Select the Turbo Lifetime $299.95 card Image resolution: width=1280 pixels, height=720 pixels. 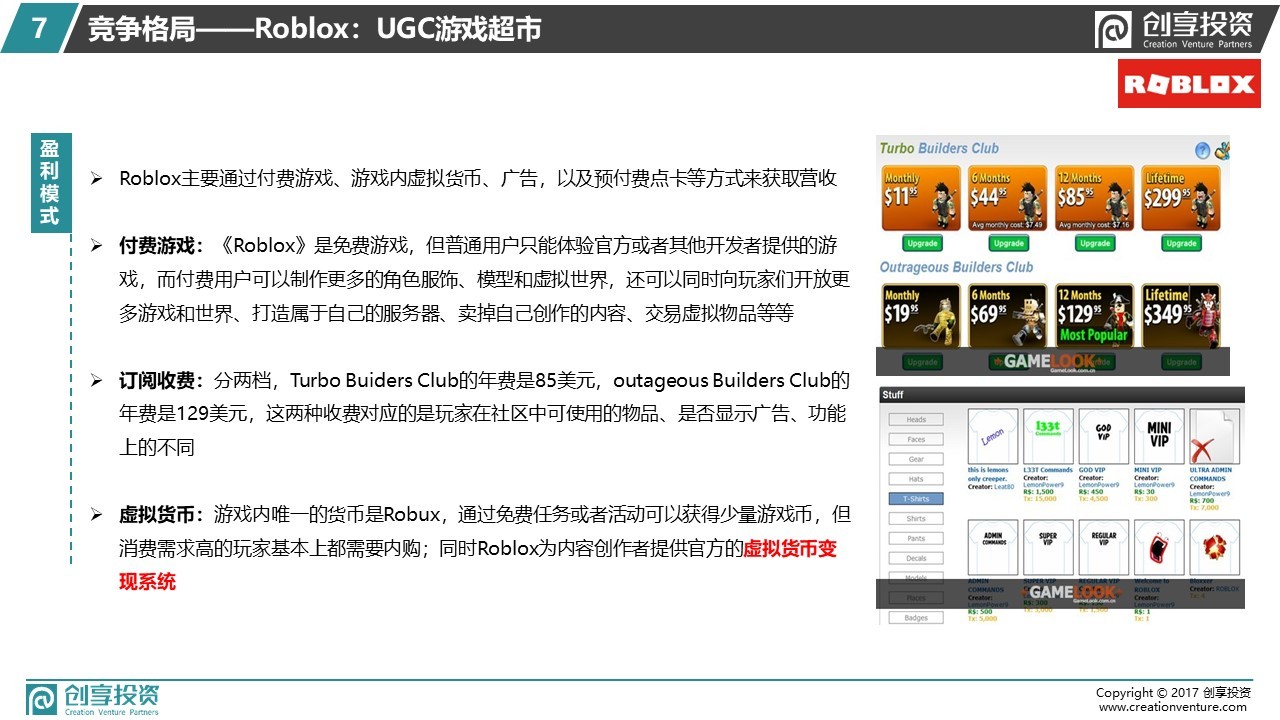pyautogui.click(x=1181, y=199)
